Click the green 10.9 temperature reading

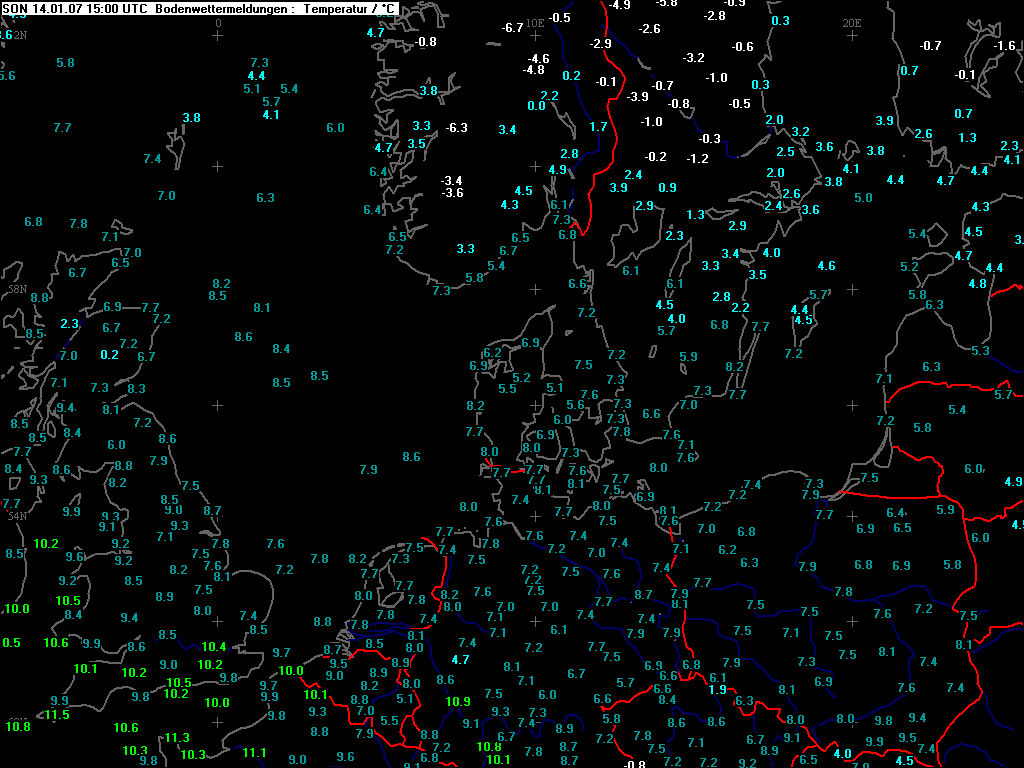[x=458, y=702]
